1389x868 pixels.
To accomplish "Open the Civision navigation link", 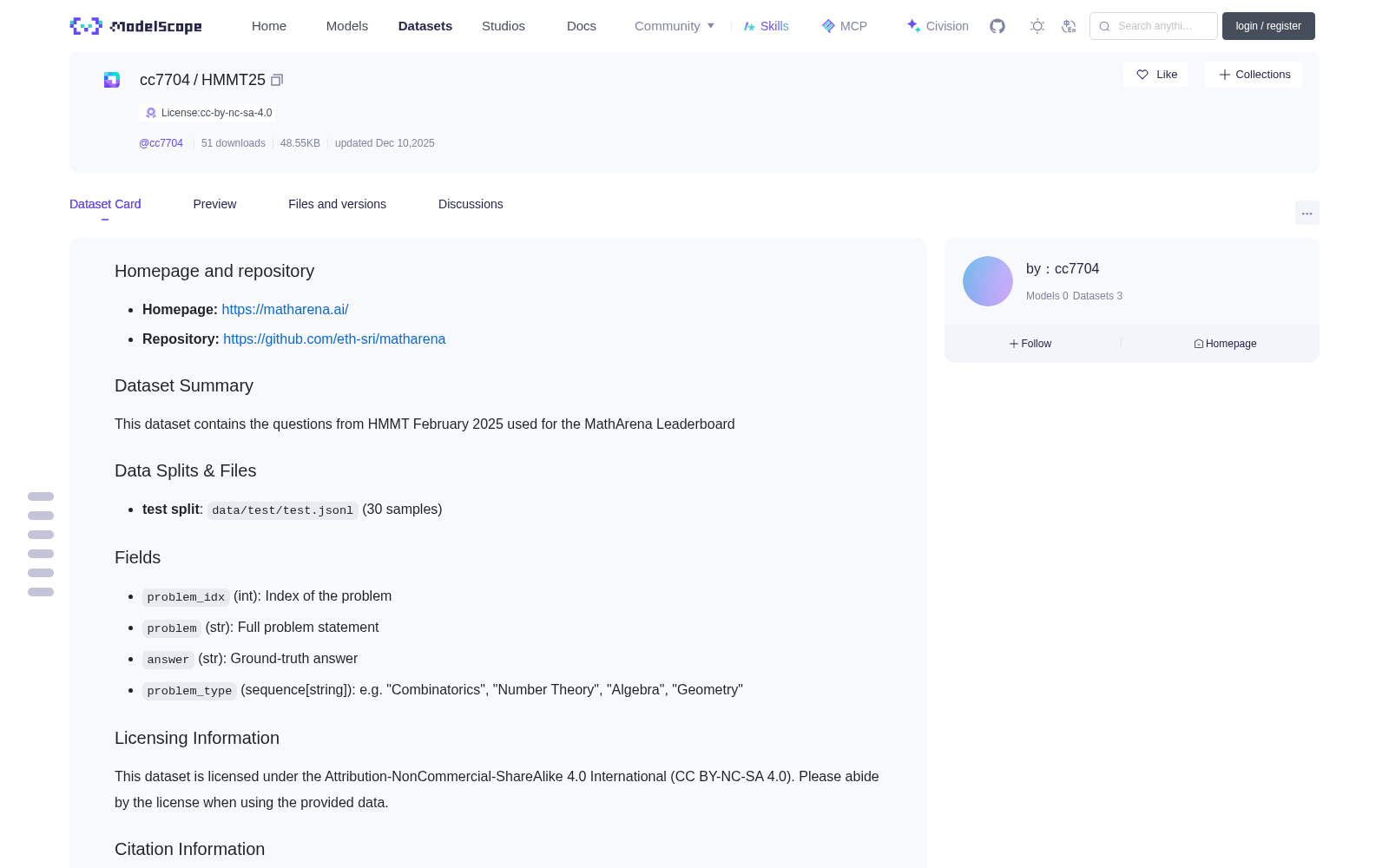I will [938, 26].
